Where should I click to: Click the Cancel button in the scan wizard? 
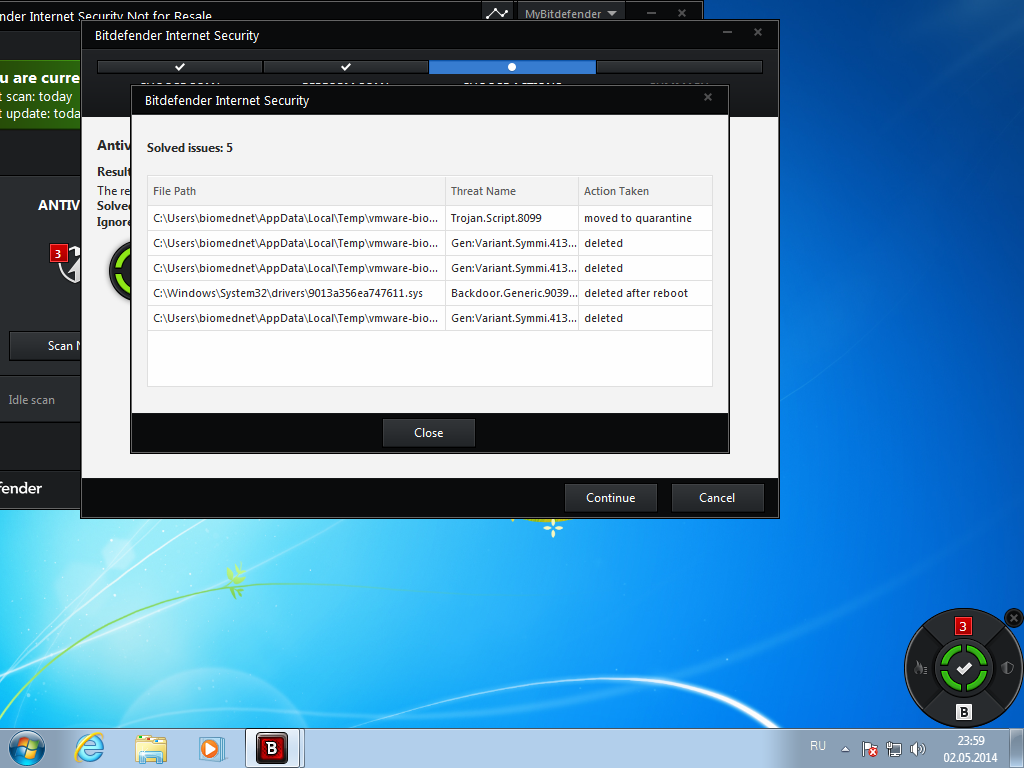(x=717, y=498)
